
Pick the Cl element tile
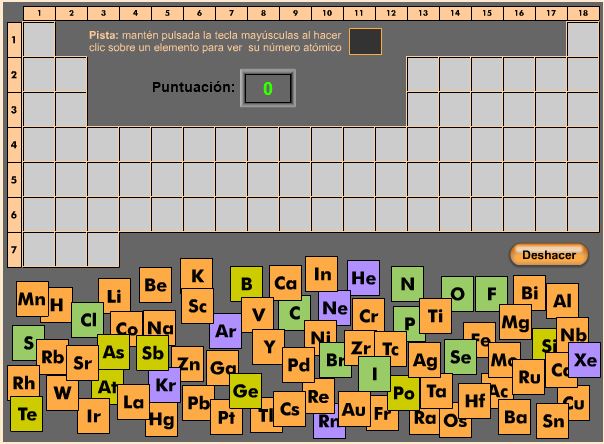click(x=87, y=320)
